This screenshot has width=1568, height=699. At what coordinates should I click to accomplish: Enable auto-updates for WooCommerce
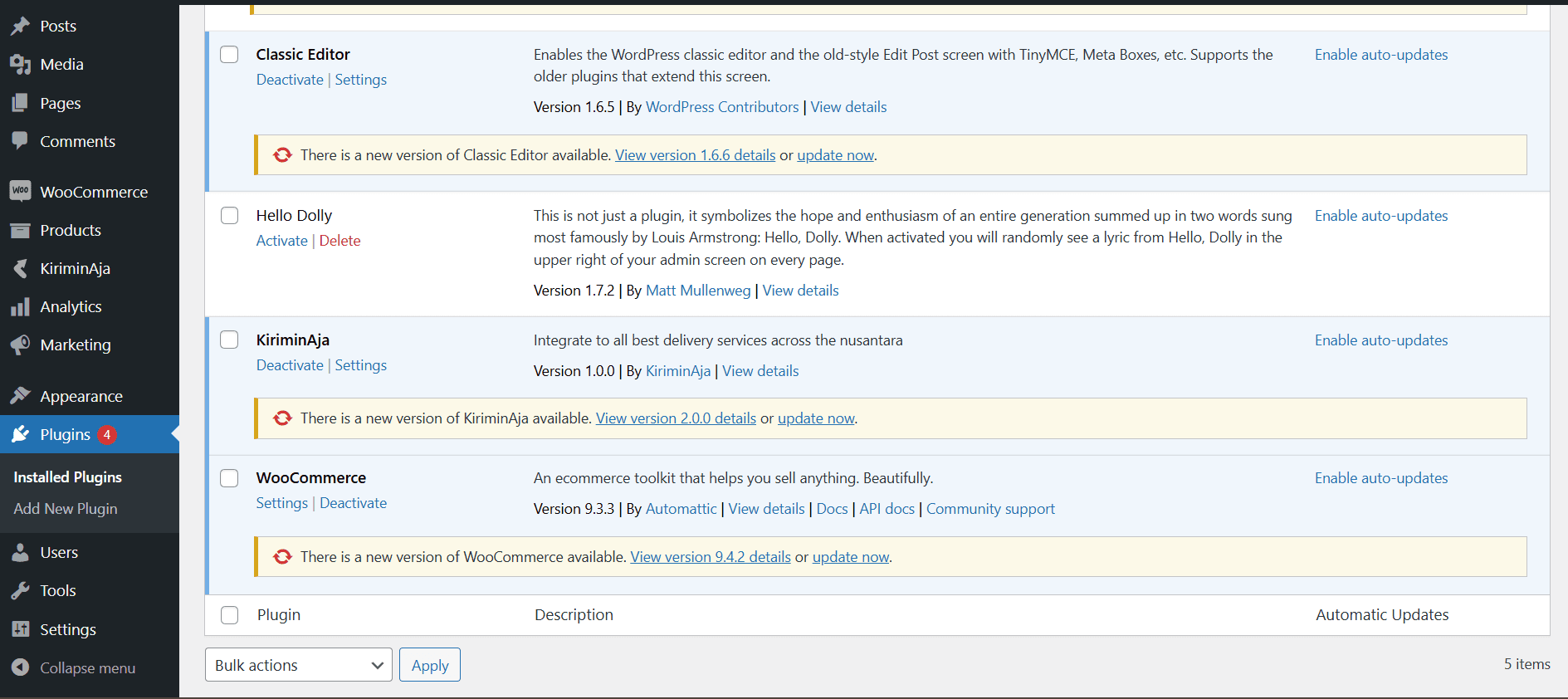(1380, 478)
